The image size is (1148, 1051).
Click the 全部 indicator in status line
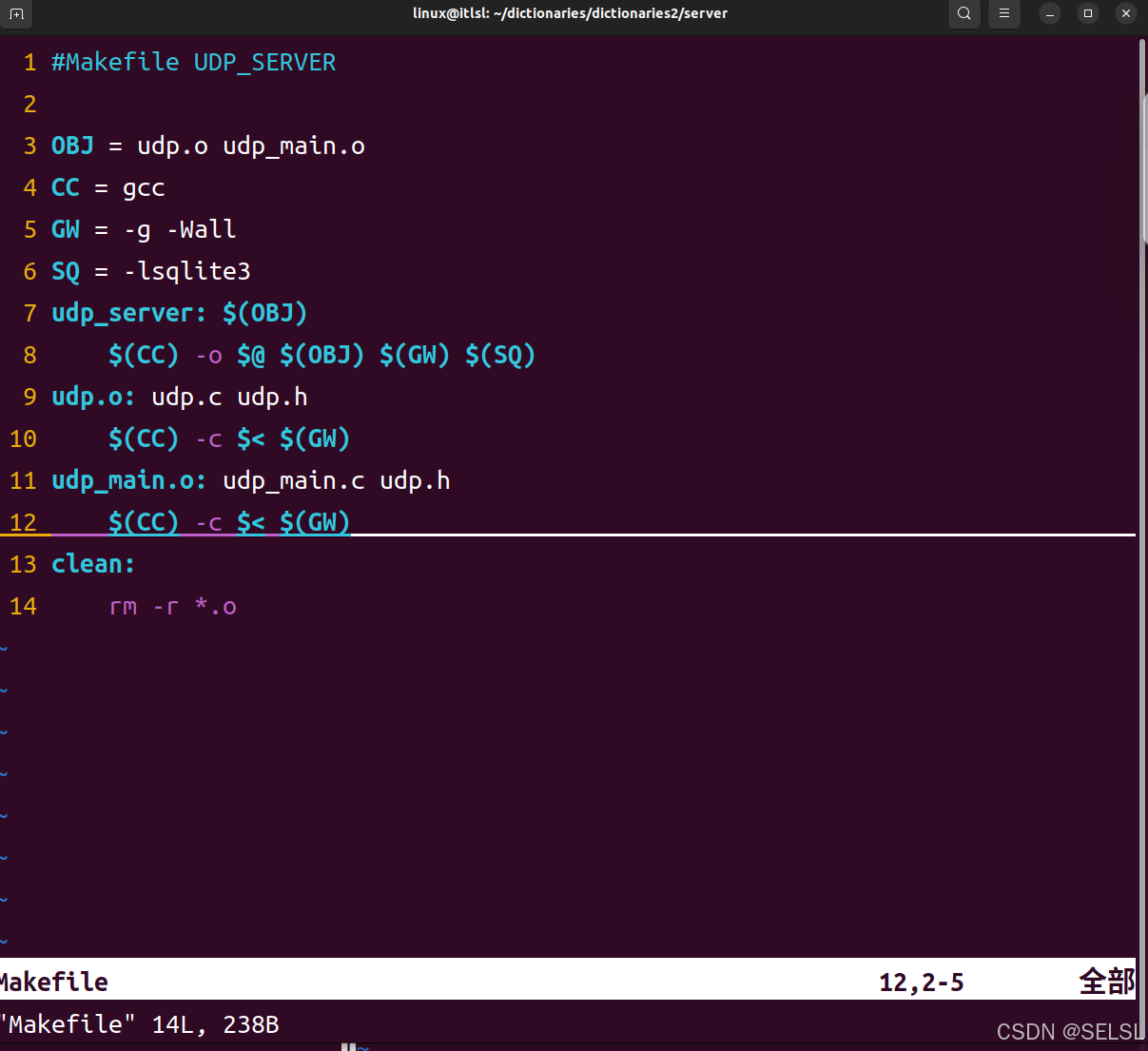tap(1106, 981)
